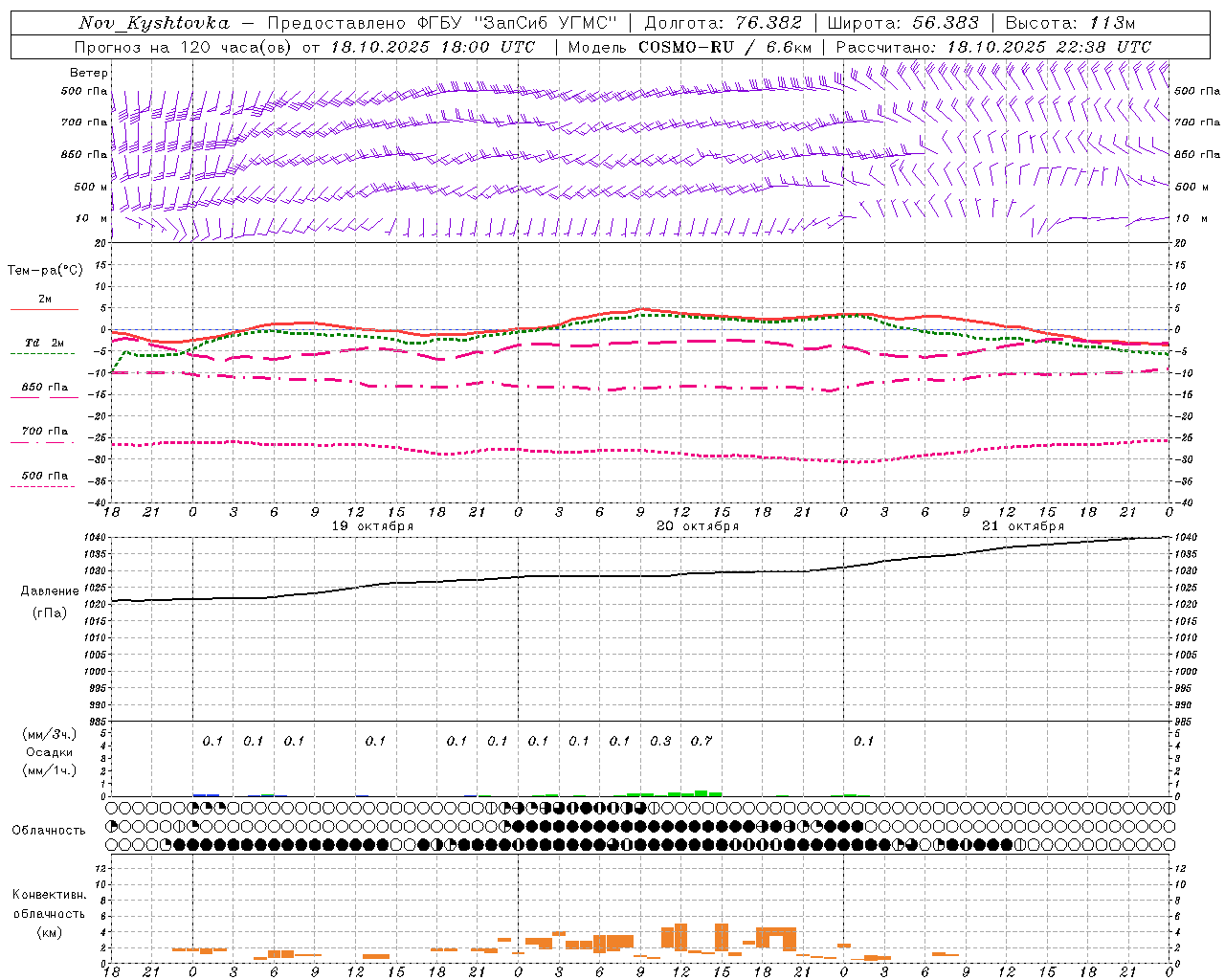
Task: Click the (мм/3ч.) precipitation unit label
Action: (x=50, y=734)
